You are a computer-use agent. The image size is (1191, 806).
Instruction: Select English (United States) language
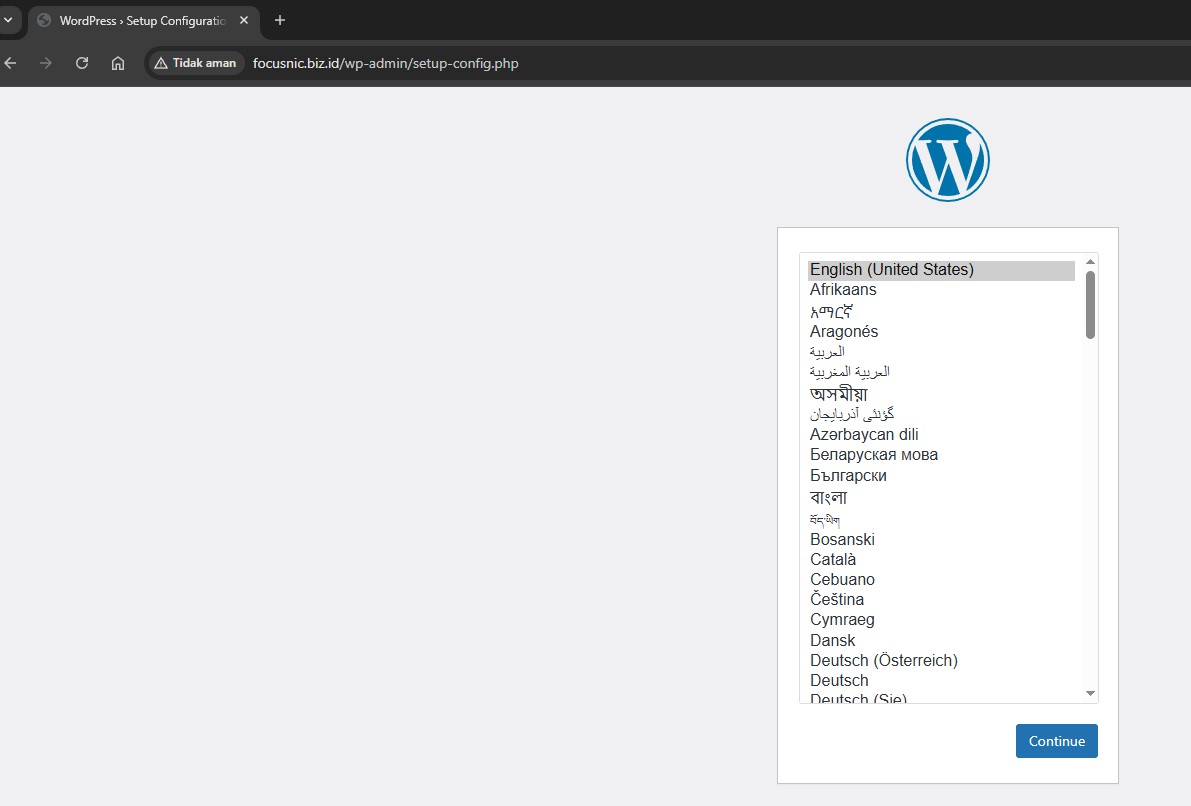point(941,270)
